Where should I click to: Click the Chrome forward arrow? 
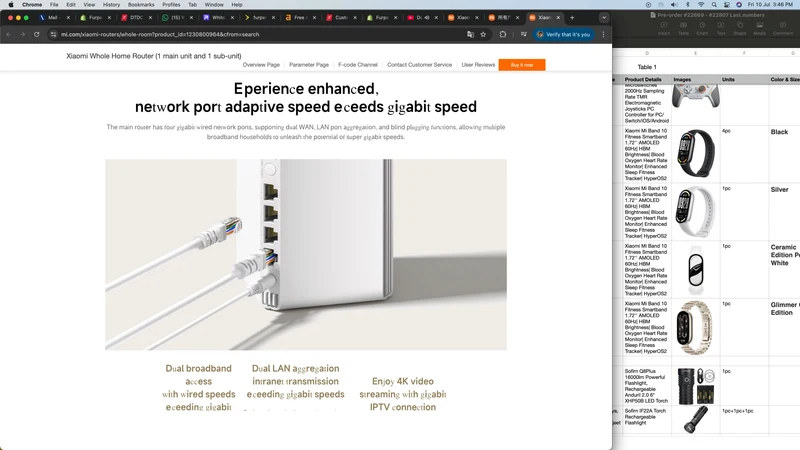click(22, 34)
